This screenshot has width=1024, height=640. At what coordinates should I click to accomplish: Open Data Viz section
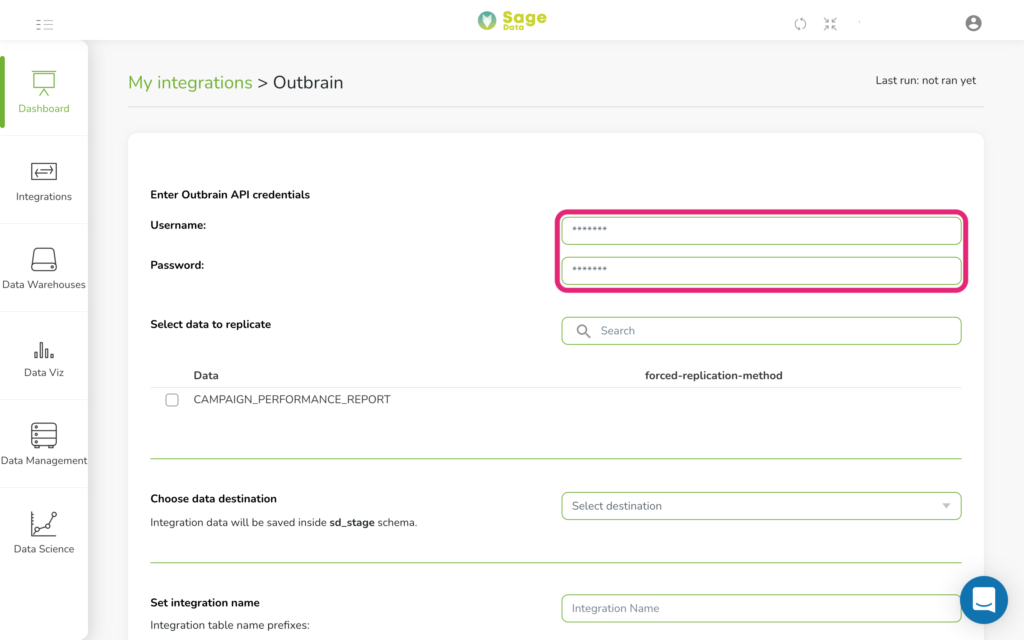pyautogui.click(x=44, y=357)
